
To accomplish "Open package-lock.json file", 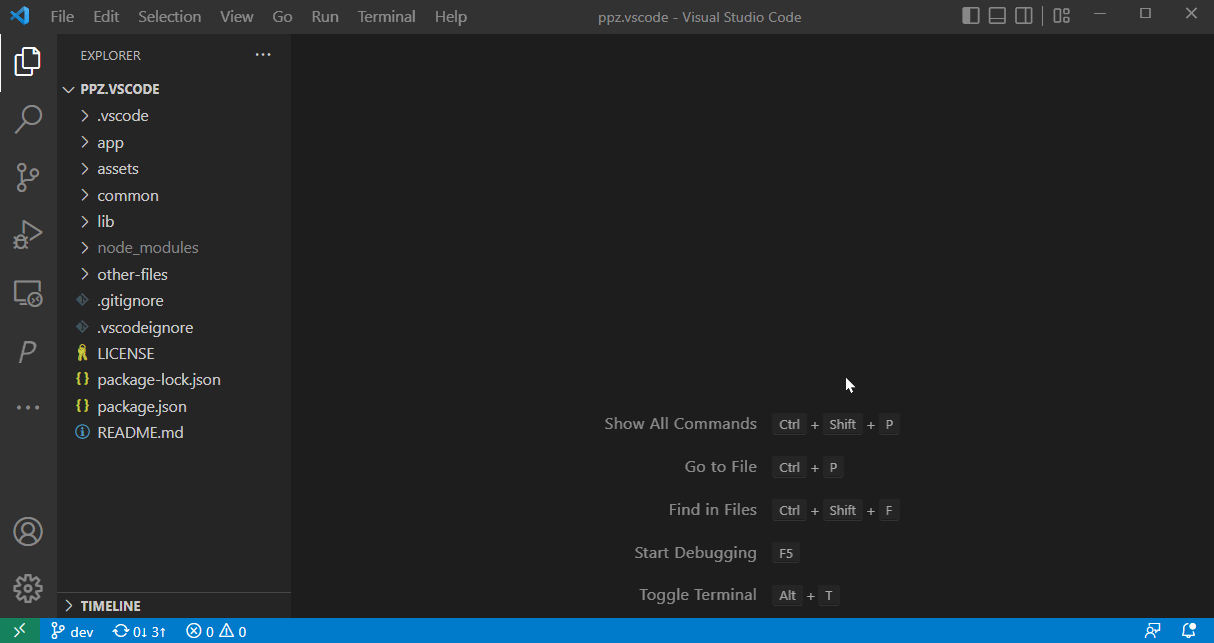I will 174,380.
